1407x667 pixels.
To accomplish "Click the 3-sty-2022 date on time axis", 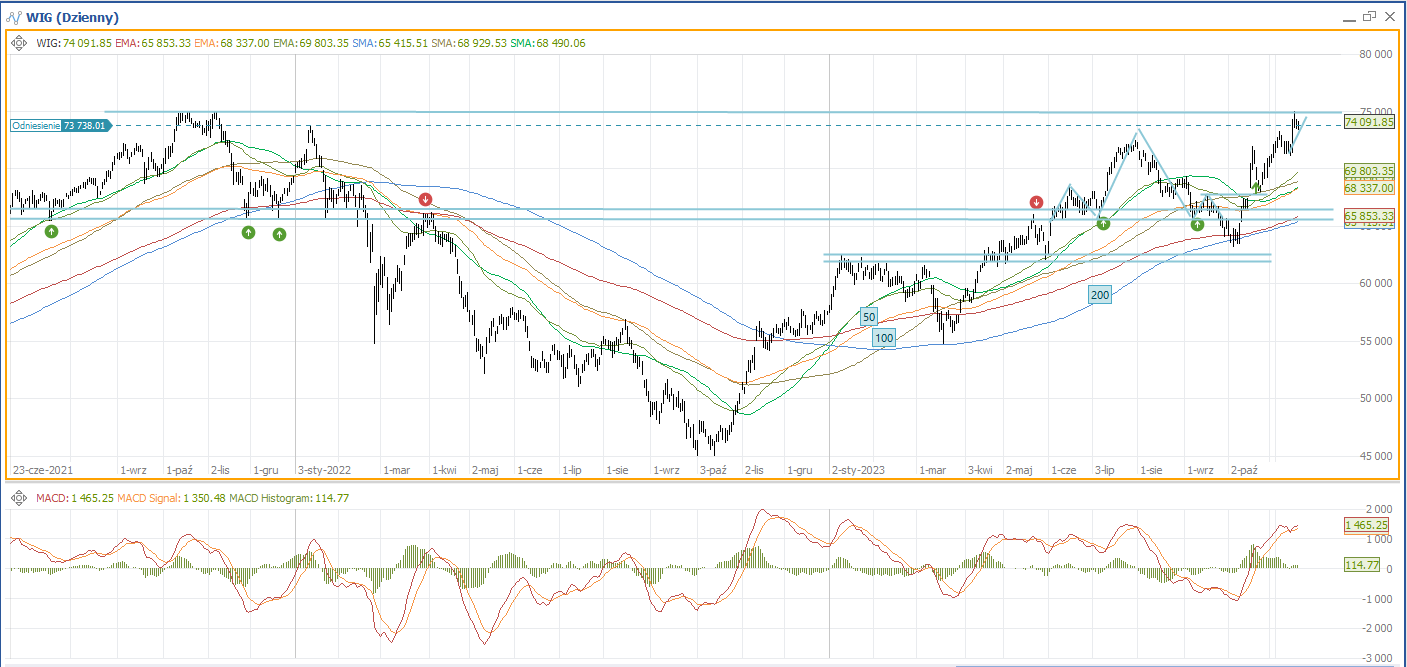I will [324, 469].
